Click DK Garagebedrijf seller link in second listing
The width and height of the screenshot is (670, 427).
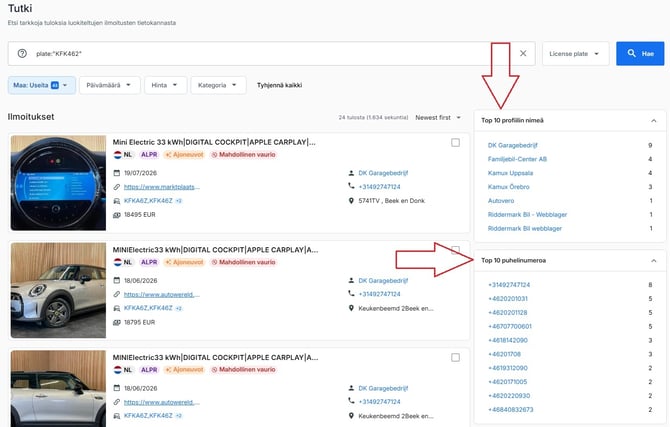(383, 280)
